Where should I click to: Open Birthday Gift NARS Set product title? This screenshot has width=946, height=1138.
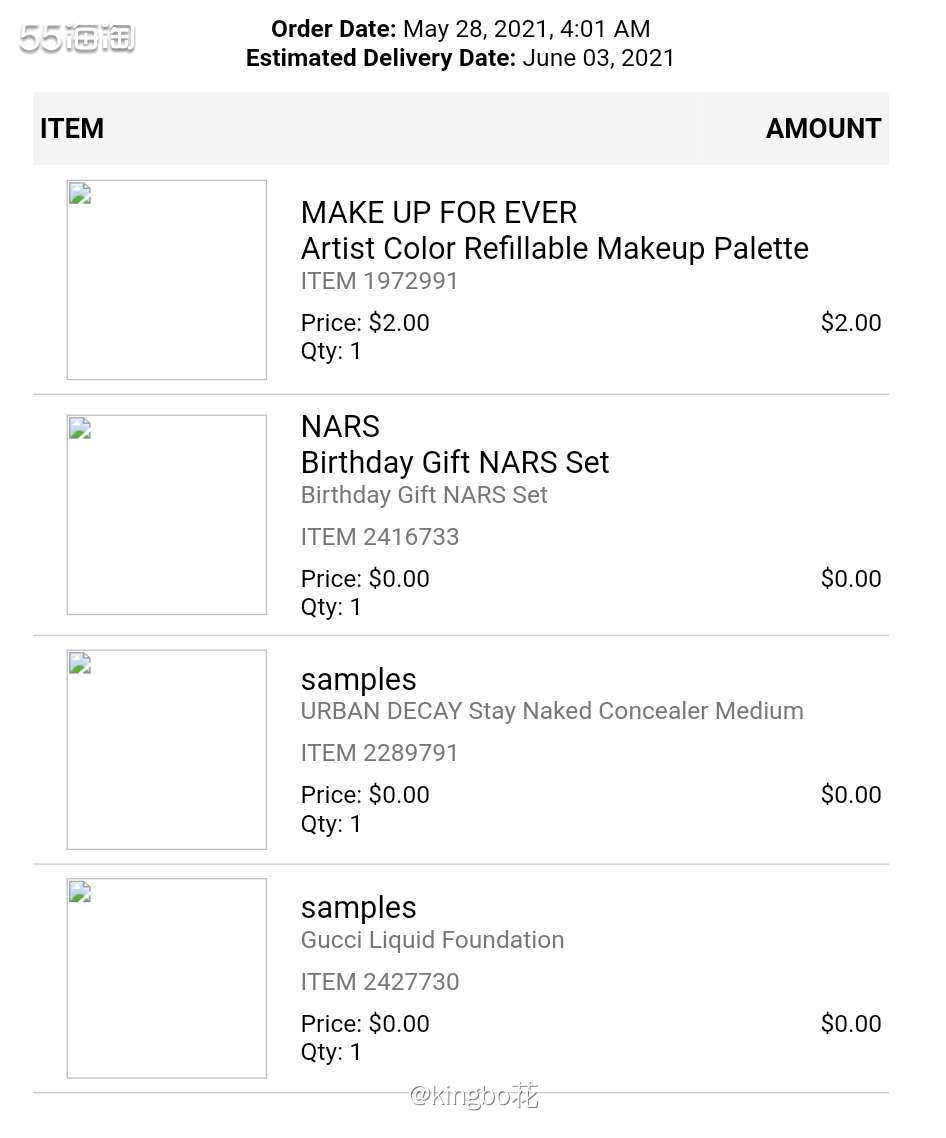[x=454, y=462]
